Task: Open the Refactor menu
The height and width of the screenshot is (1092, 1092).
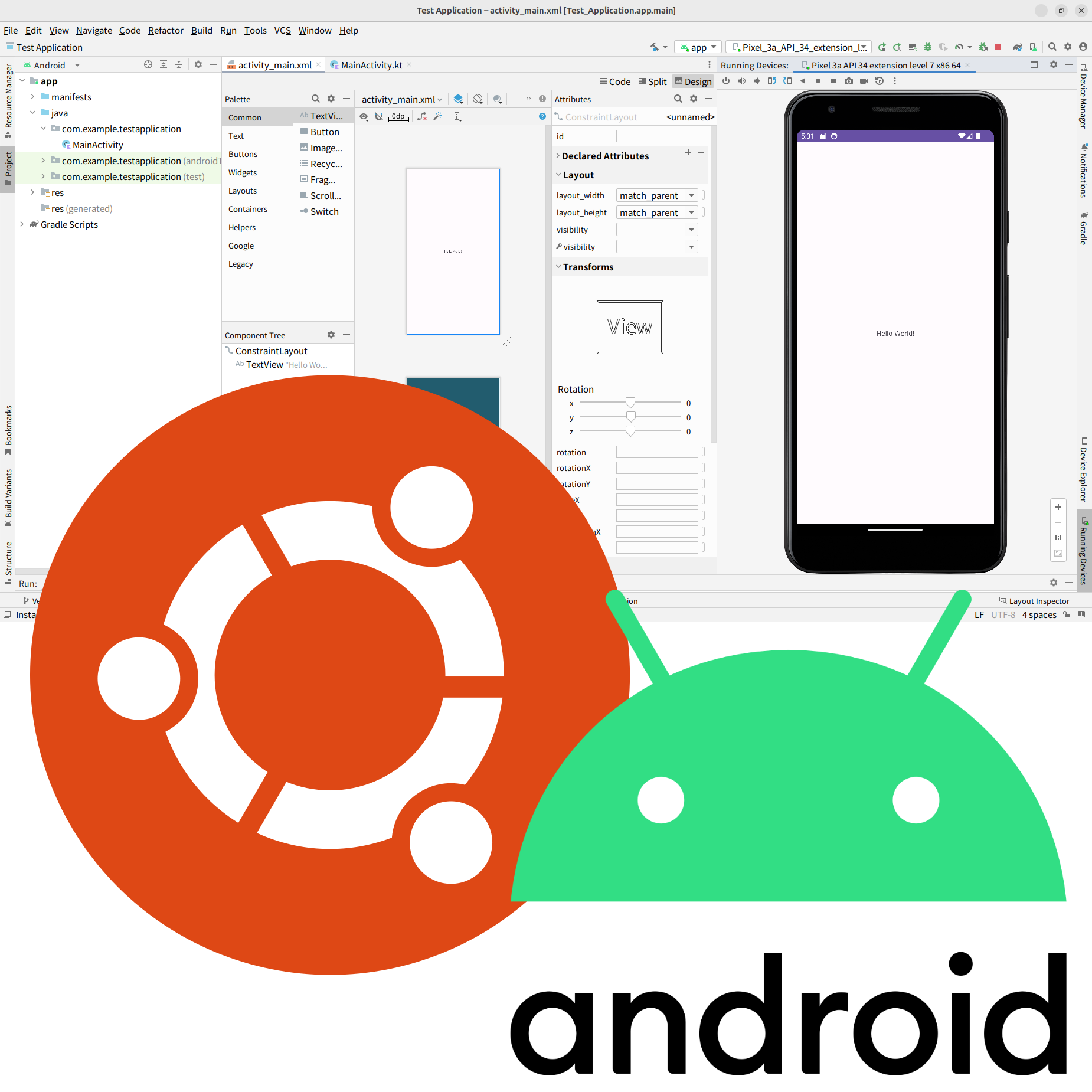Action: (x=165, y=31)
